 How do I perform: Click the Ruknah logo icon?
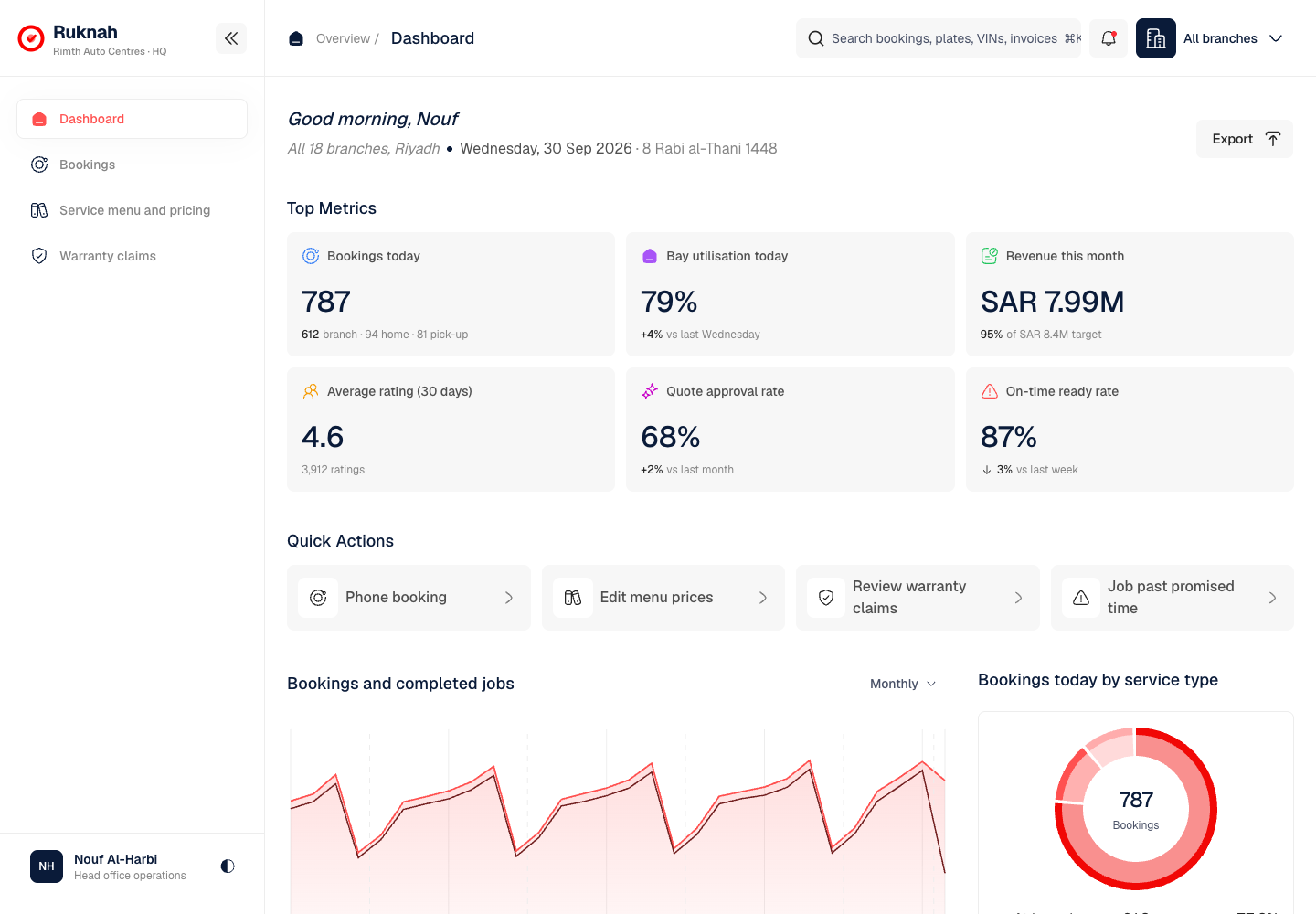31,38
